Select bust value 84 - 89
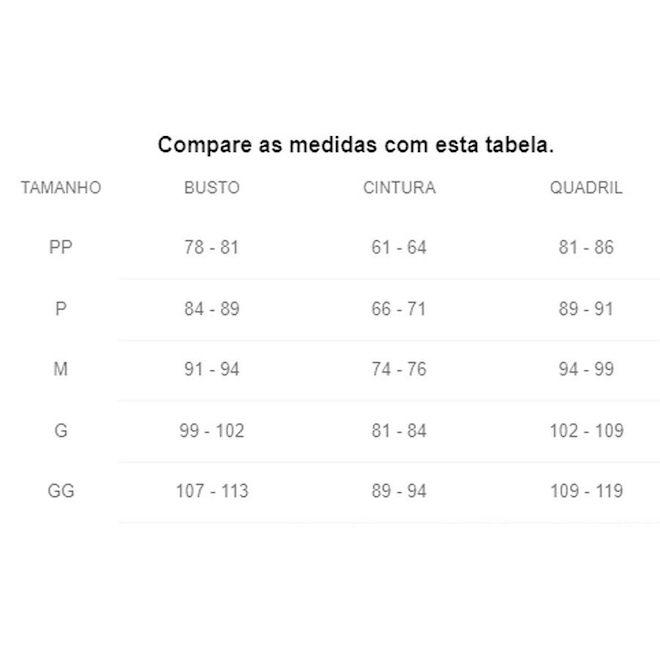The image size is (660, 660). coord(212,309)
